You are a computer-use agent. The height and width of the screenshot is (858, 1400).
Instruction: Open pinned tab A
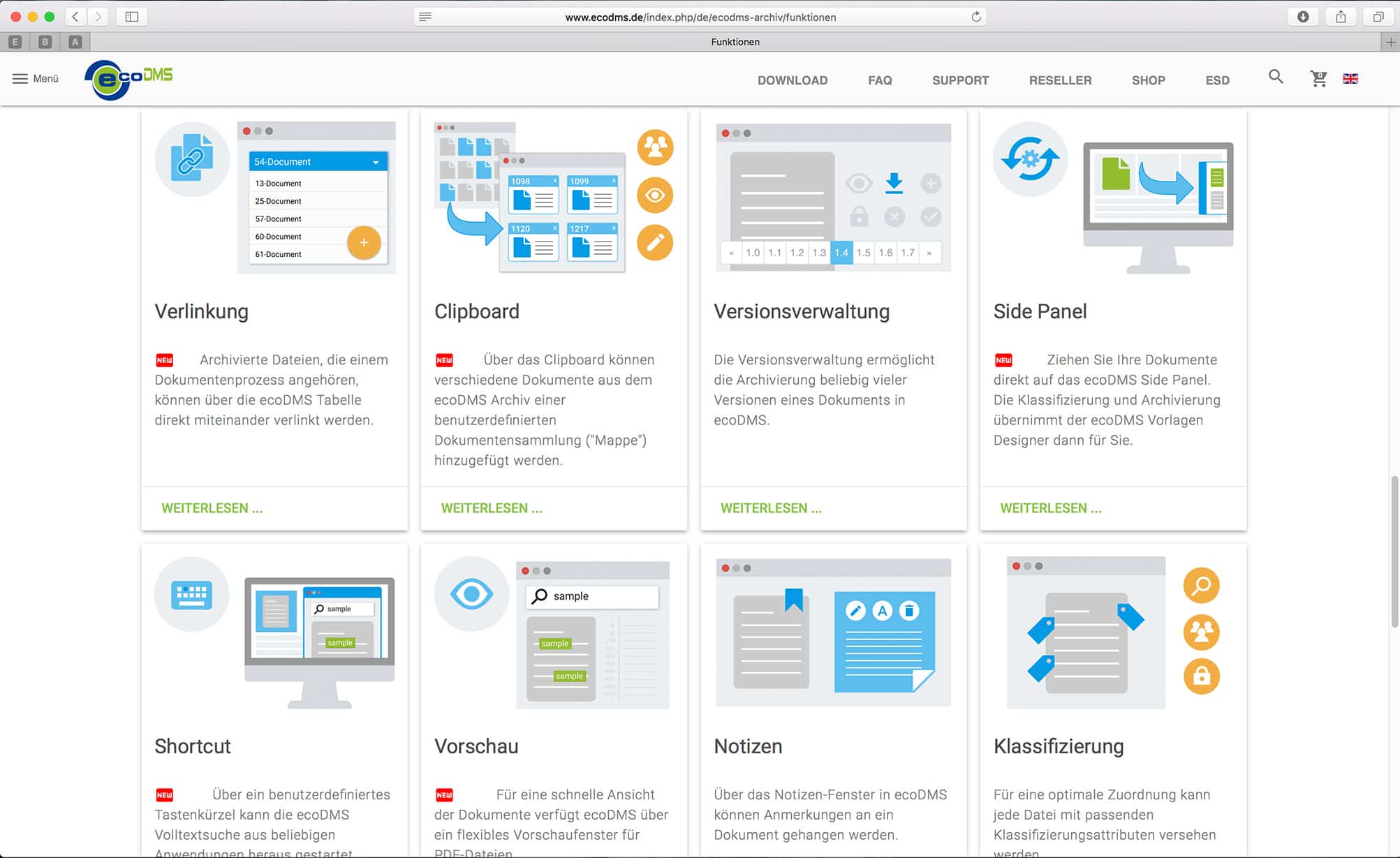[x=75, y=42]
